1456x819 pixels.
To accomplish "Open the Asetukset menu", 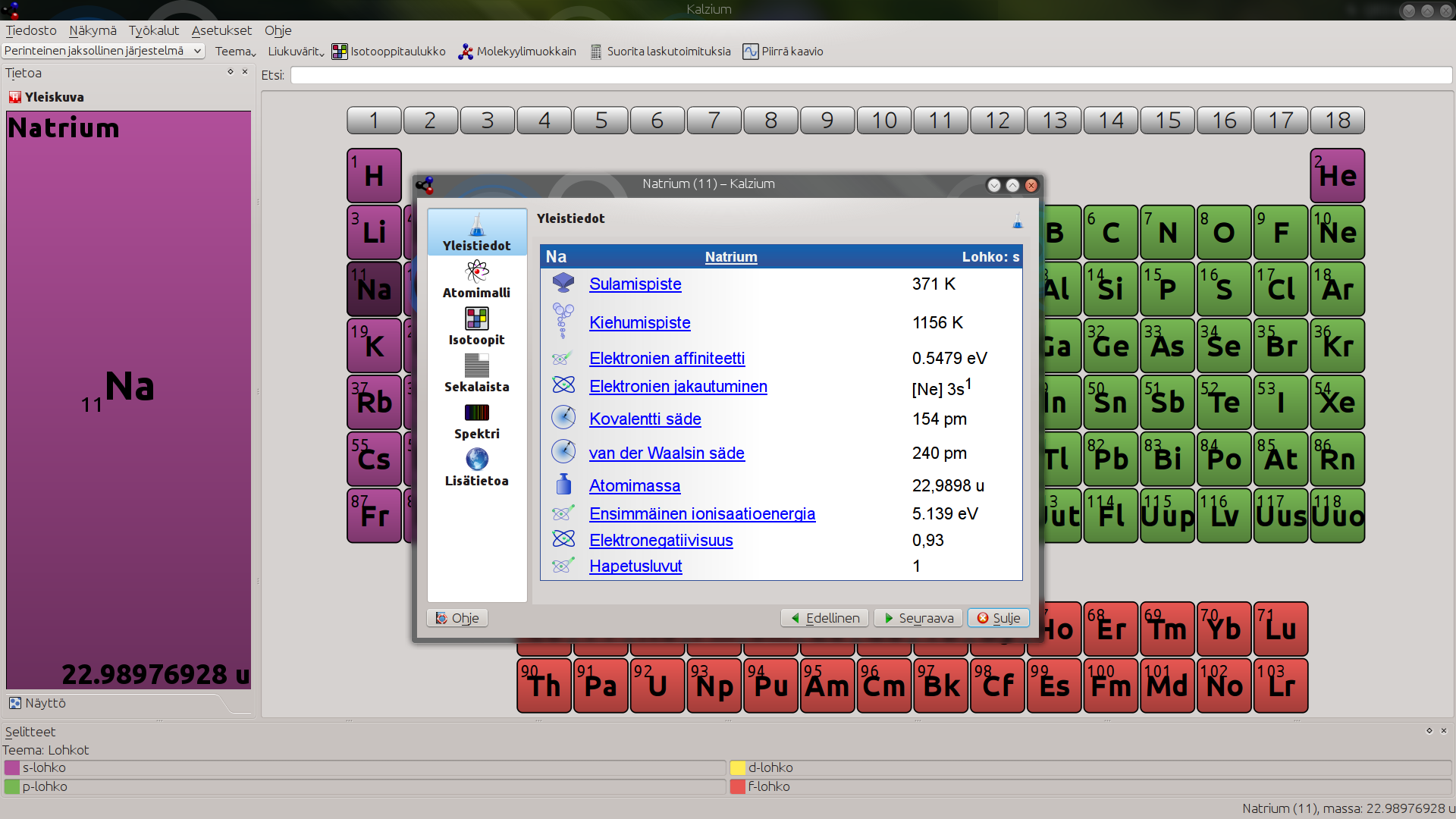I will coord(221,30).
